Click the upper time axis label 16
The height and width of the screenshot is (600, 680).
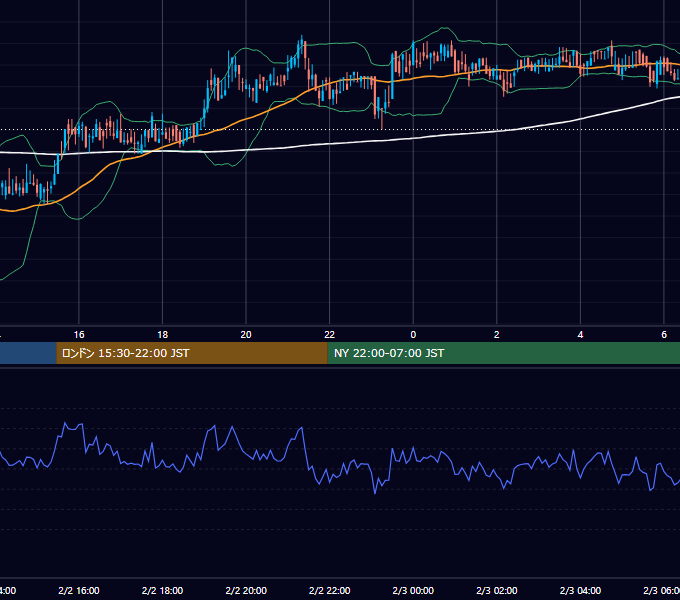tap(79, 335)
